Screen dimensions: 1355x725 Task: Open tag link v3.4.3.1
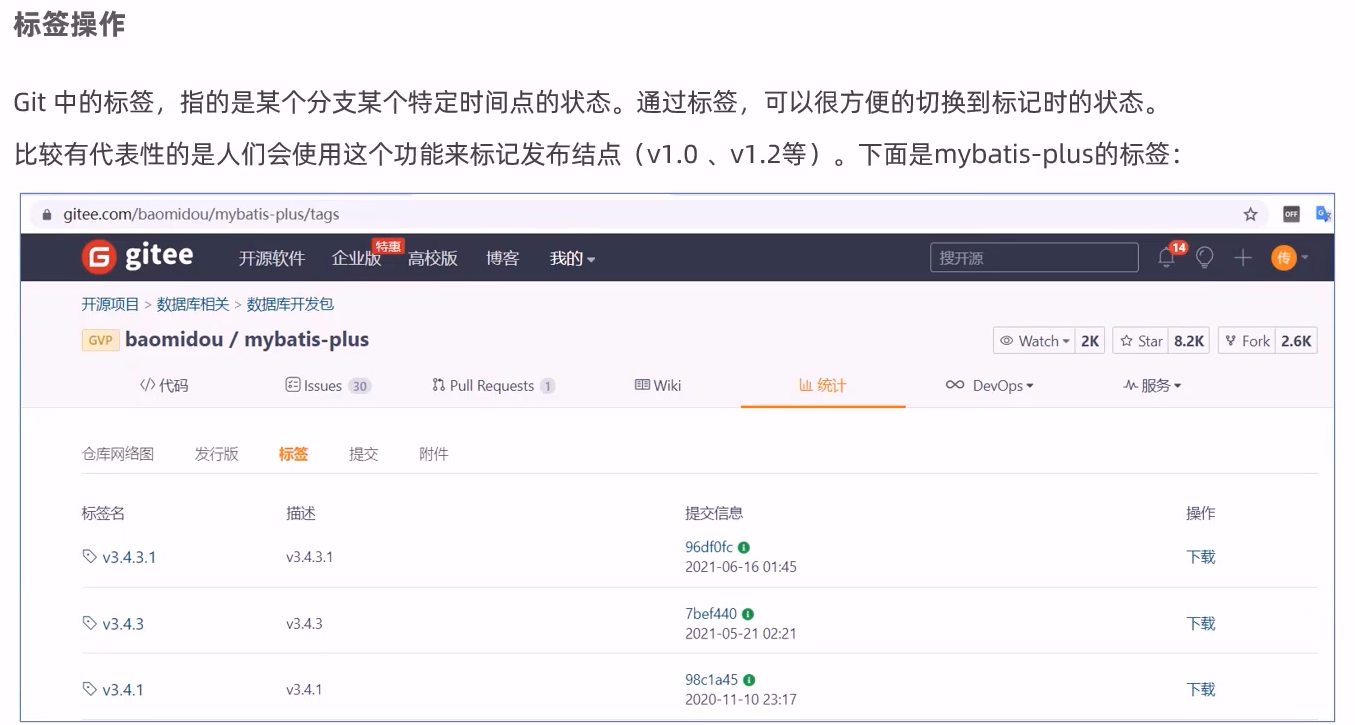click(x=129, y=557)
